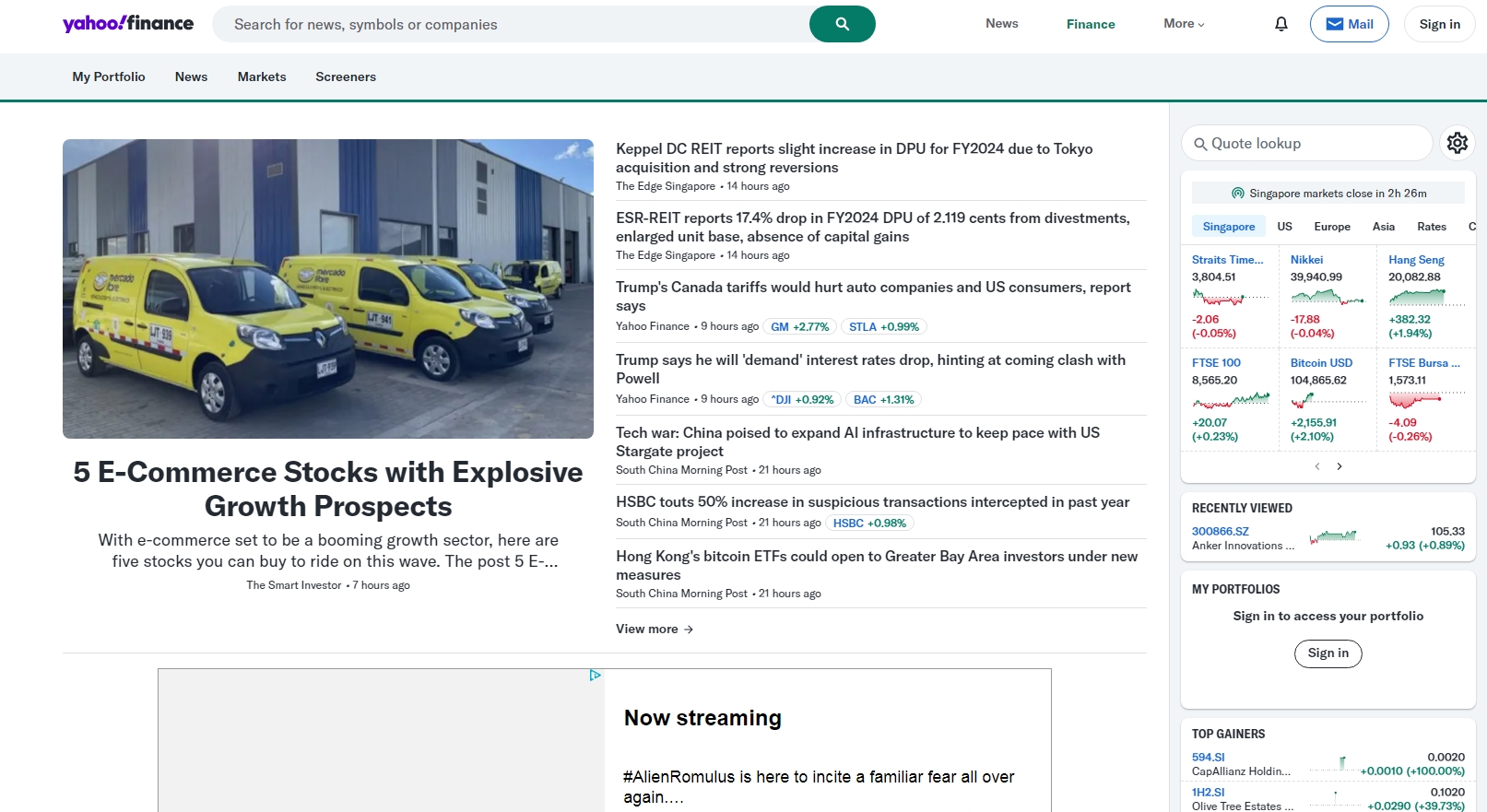
Task: Go to next market summary page arrow
Action: 1339,466
